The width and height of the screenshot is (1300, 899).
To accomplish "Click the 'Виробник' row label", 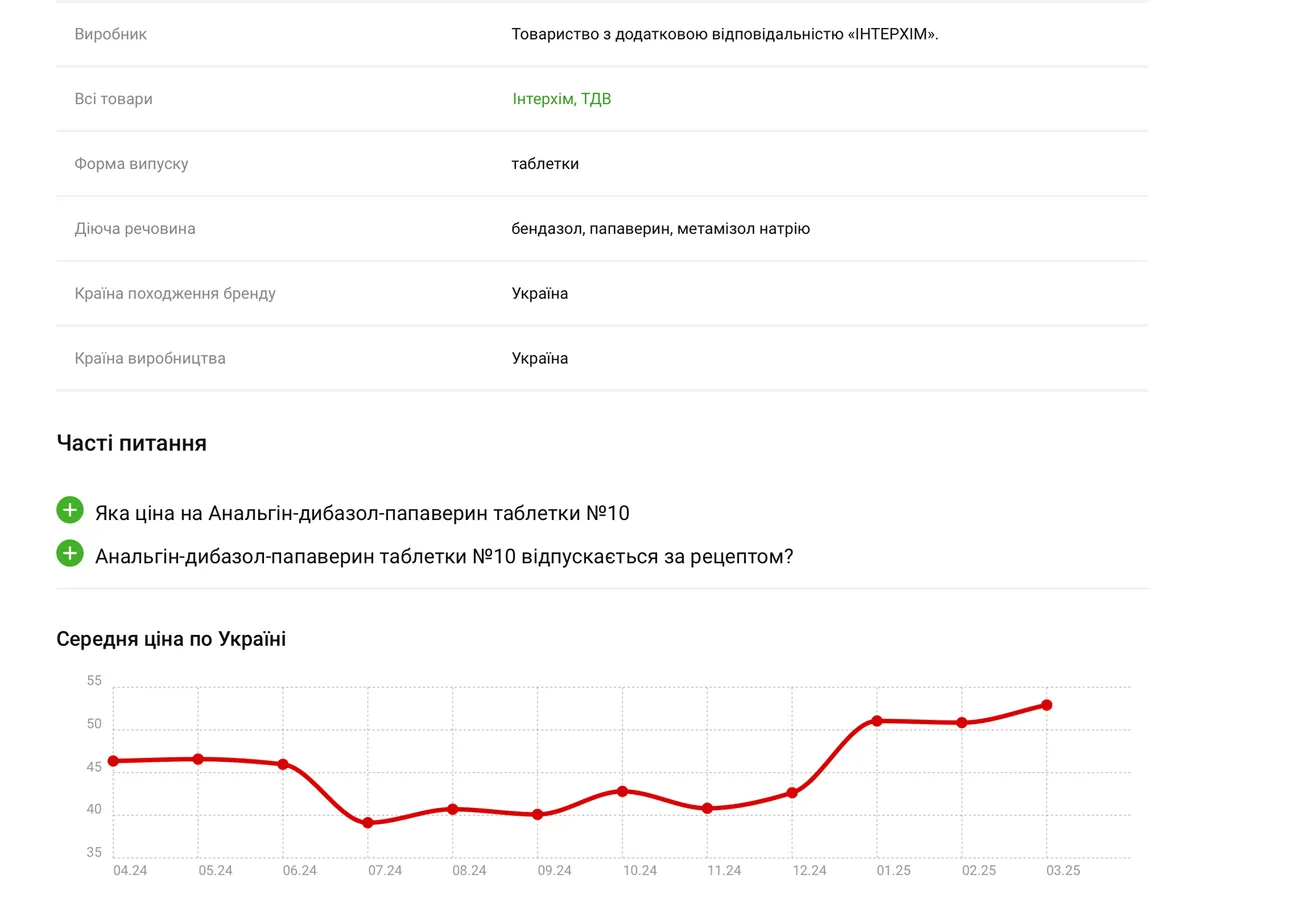I will click(111, 34).
